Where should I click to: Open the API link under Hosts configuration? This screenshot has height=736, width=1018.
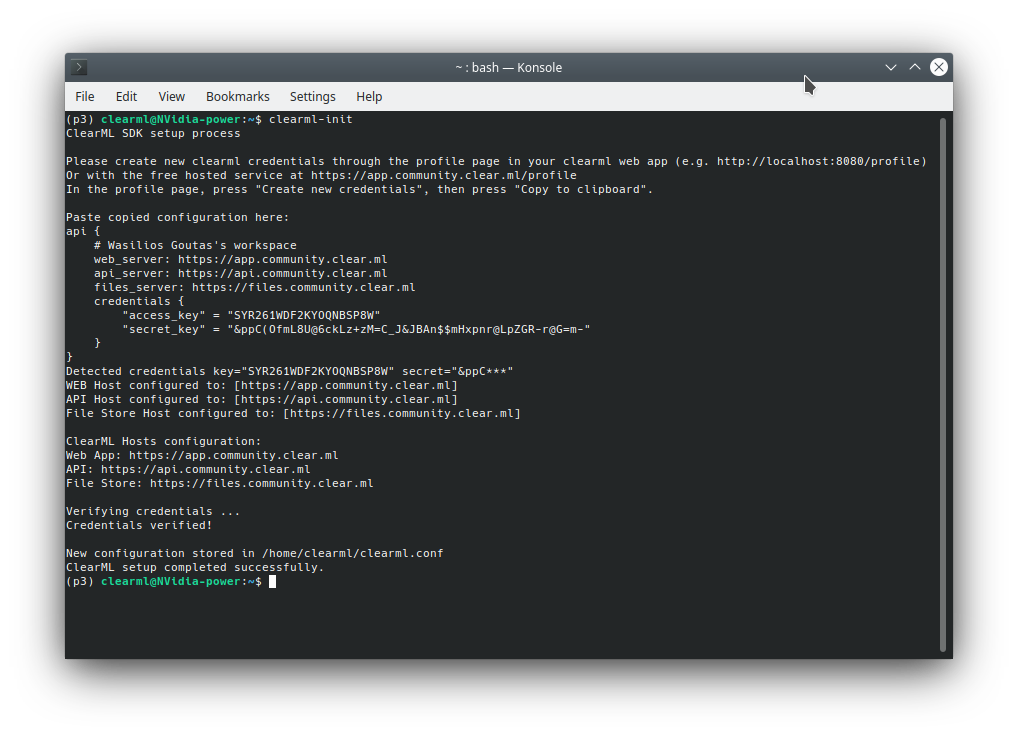pos(204,468)
